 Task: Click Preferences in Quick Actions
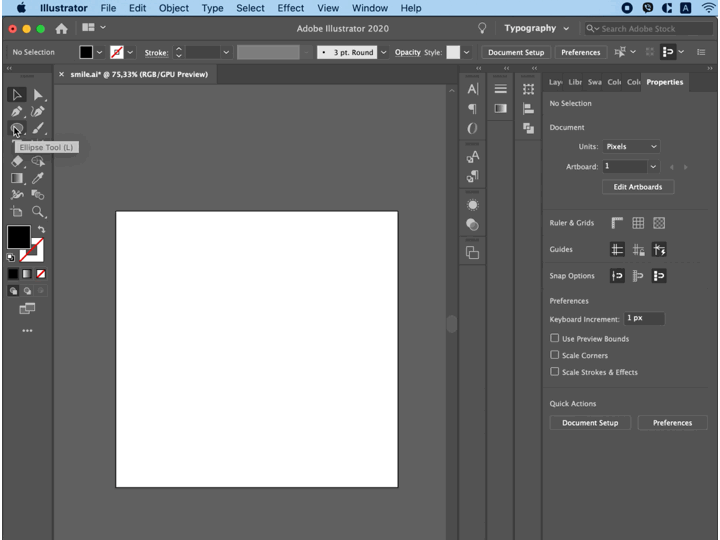672,423
